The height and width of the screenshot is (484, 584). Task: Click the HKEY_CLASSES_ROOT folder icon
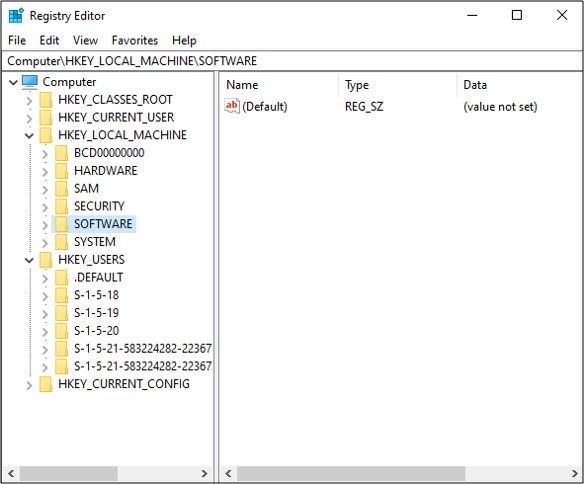46,100
